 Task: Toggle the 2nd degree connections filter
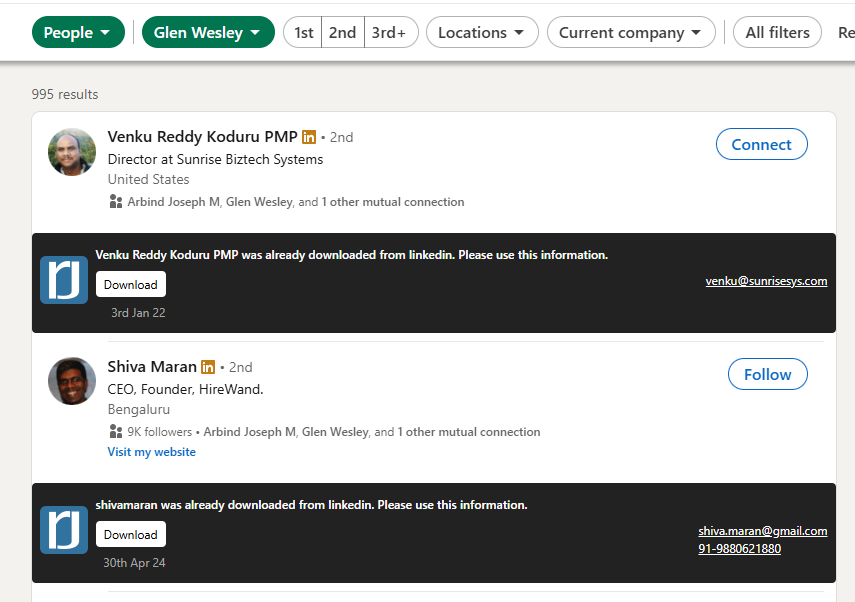pos(342,32)
